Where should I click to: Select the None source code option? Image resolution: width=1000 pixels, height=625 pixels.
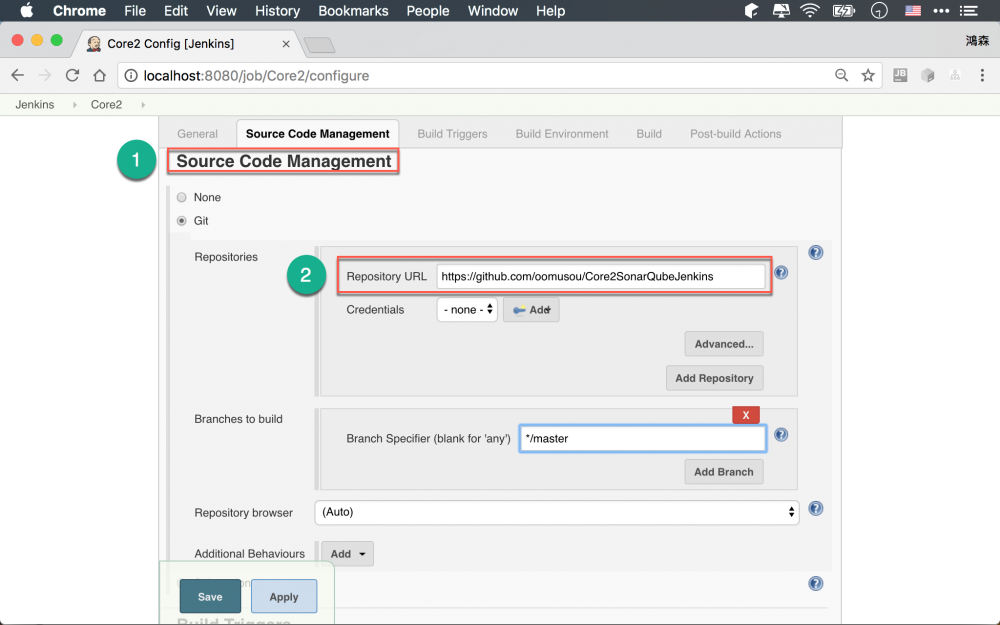[x=181, y=197]
